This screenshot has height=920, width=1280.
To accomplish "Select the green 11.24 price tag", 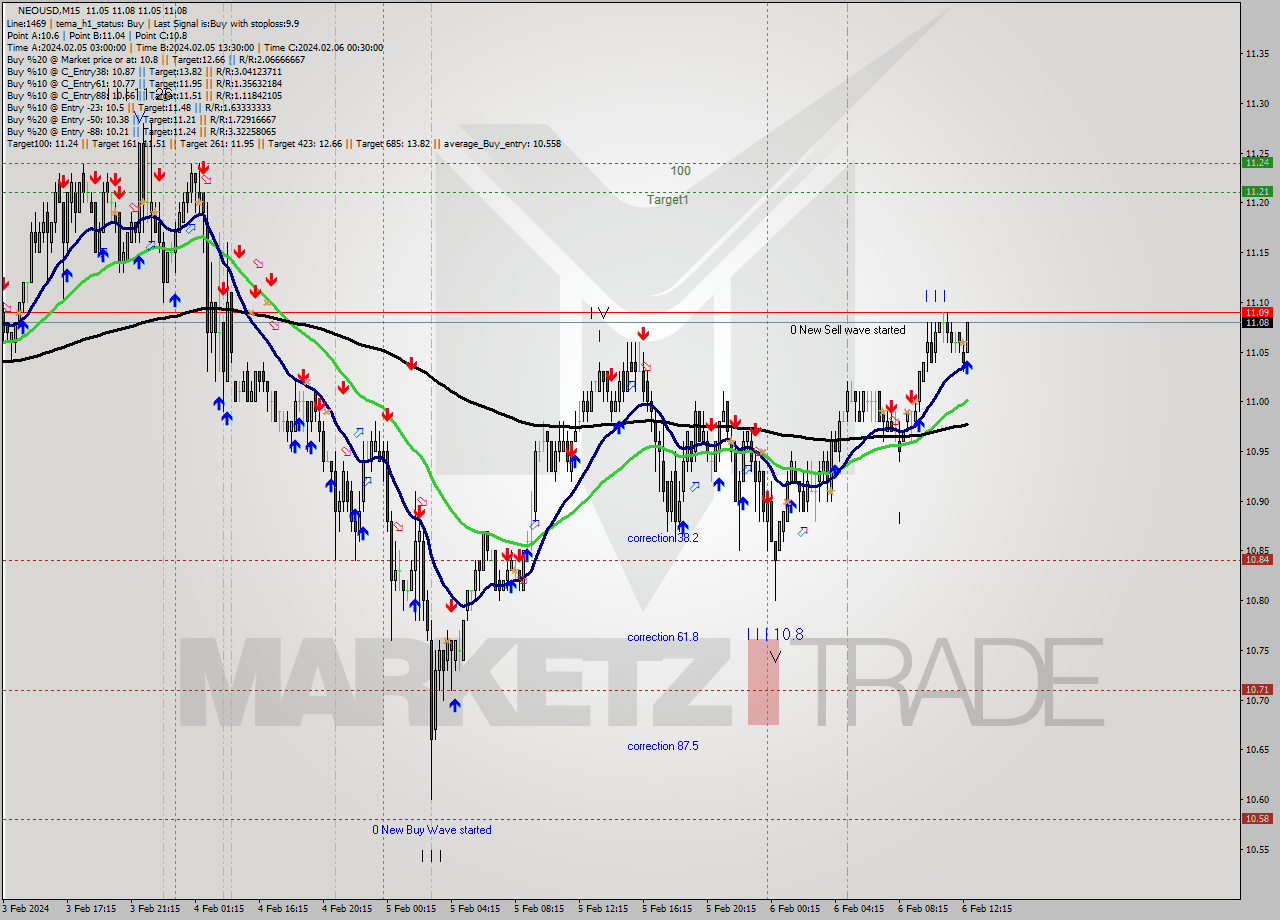I will pyautogui.click(x=1257, y=162).
